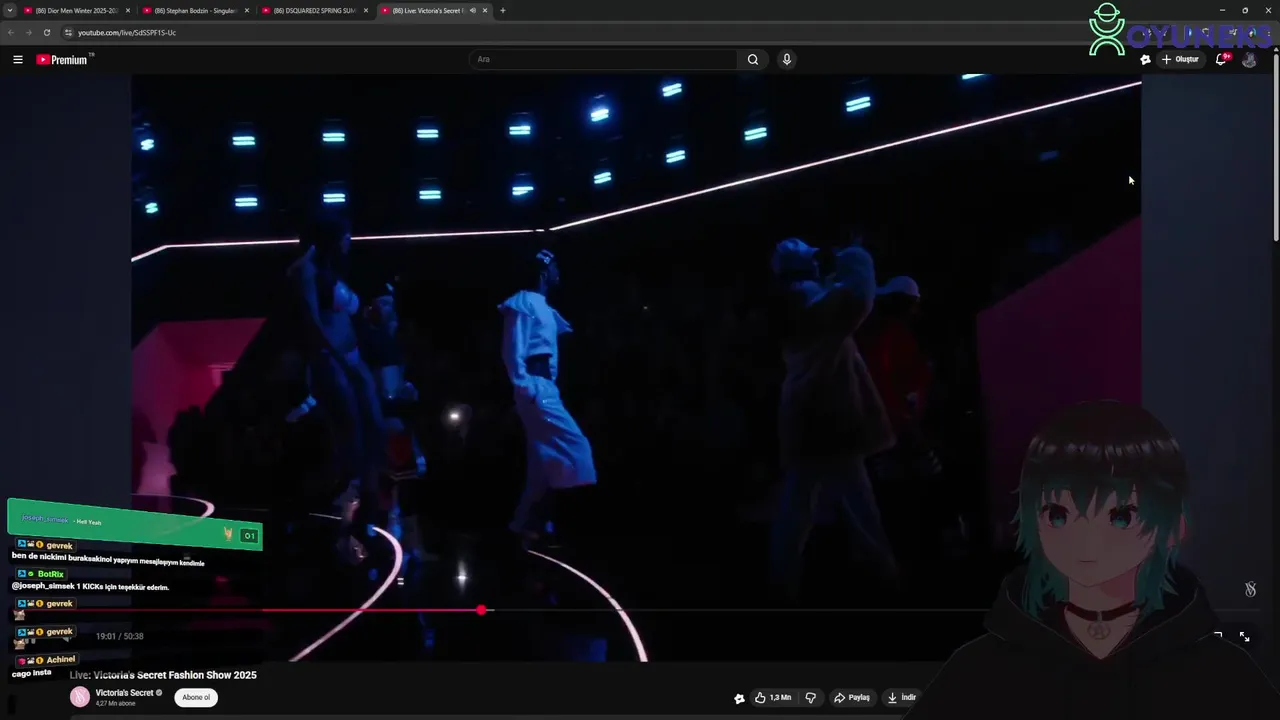
Task: Click the youtube.com URL address bar
Action: coord(127,33)
